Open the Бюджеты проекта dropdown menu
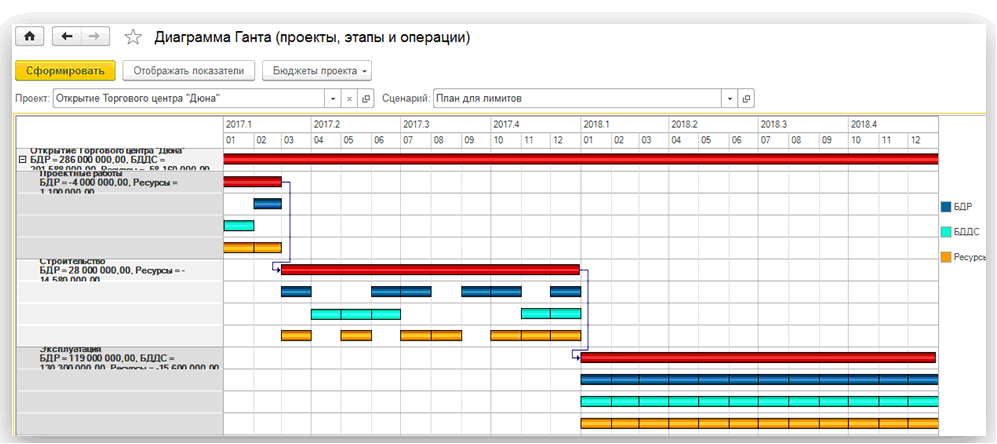Screen dimensions: 997x444 [316, 71]
